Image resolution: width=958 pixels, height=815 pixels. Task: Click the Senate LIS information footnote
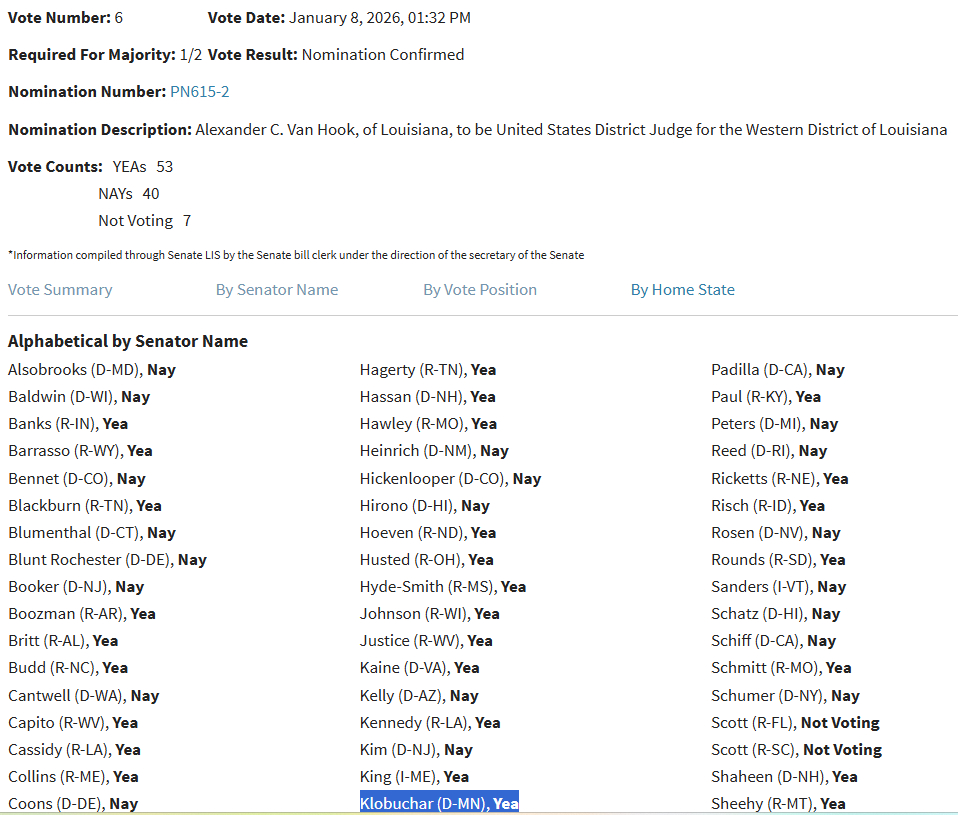click(296, 255)
